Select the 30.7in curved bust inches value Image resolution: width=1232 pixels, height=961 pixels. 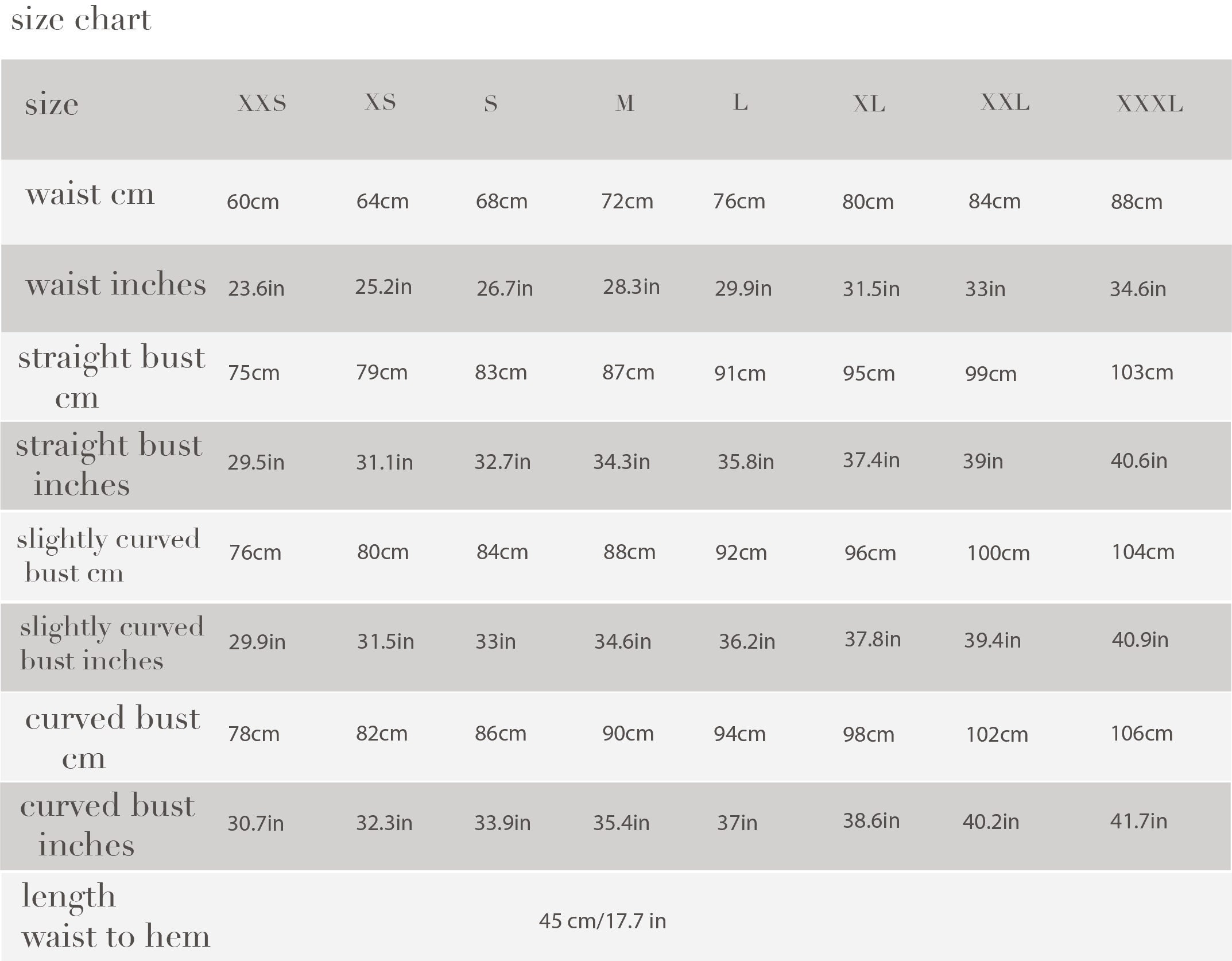pos(255,823)
